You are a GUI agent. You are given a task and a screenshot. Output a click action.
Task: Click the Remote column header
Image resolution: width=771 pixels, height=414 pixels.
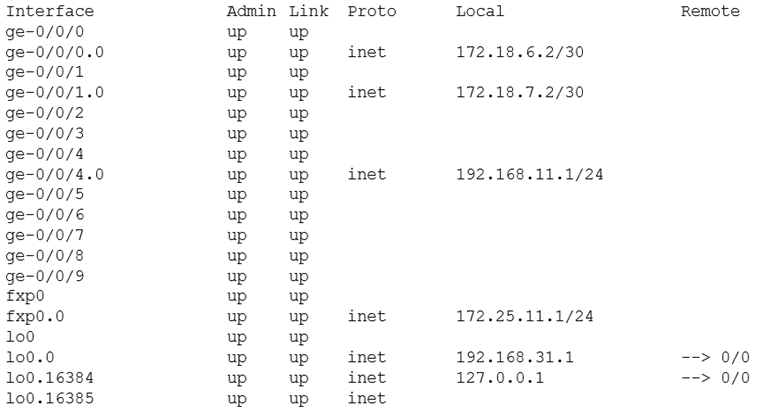coord(710,11)
